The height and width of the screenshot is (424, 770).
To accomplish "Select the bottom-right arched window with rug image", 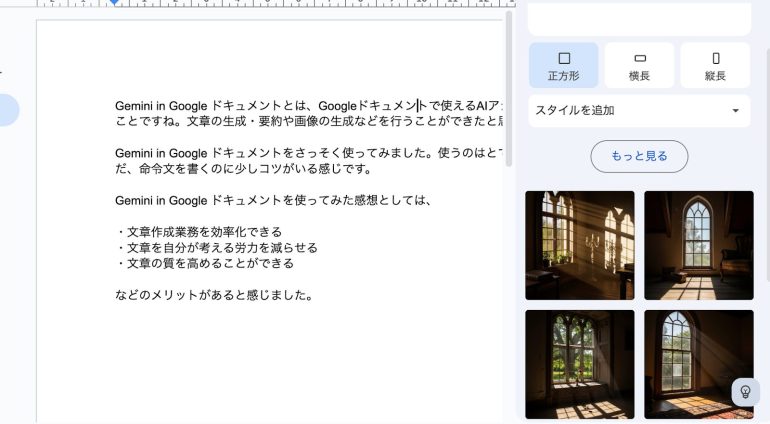I will click(698, 364).
